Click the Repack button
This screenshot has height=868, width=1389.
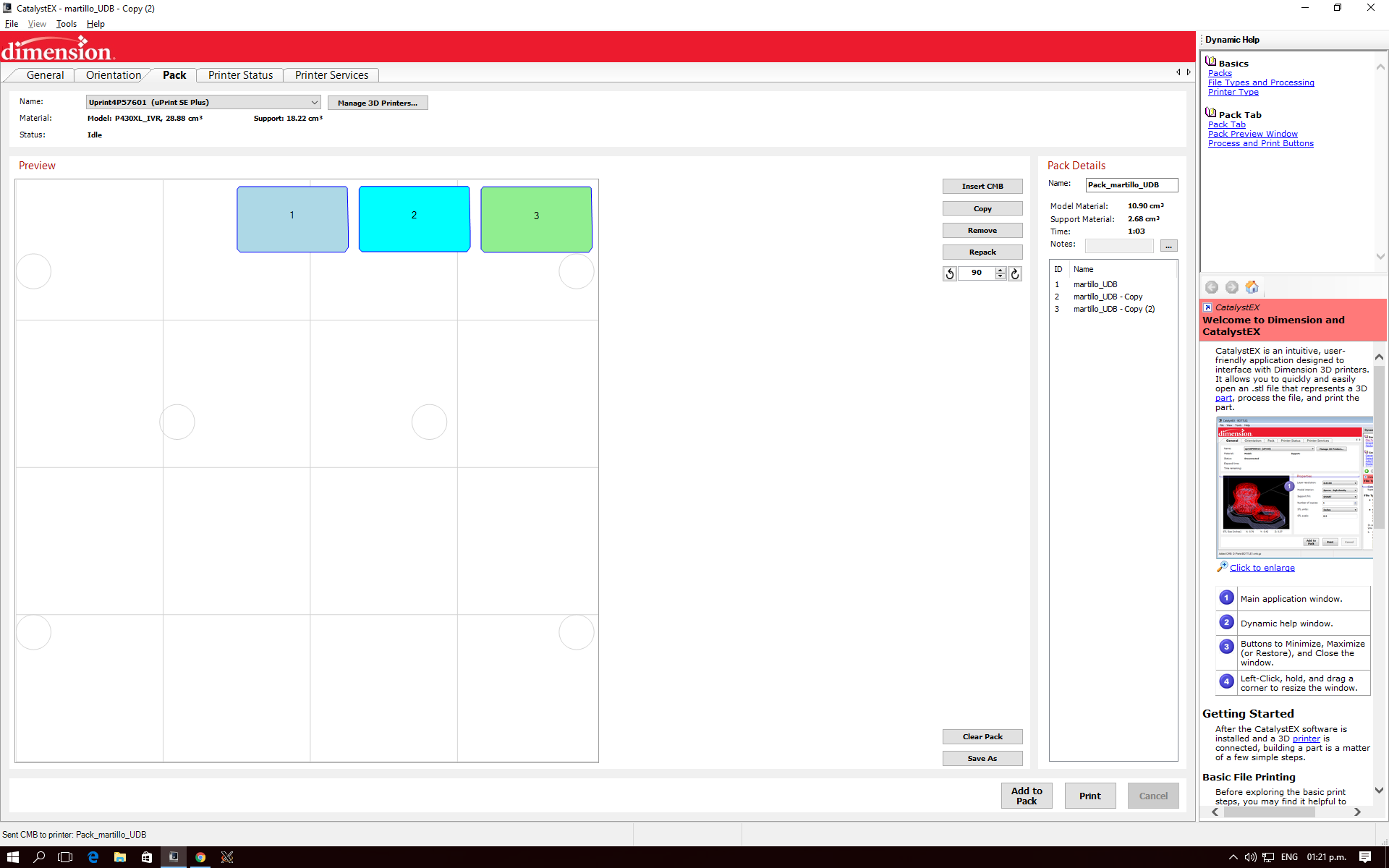tap(982, 252)
